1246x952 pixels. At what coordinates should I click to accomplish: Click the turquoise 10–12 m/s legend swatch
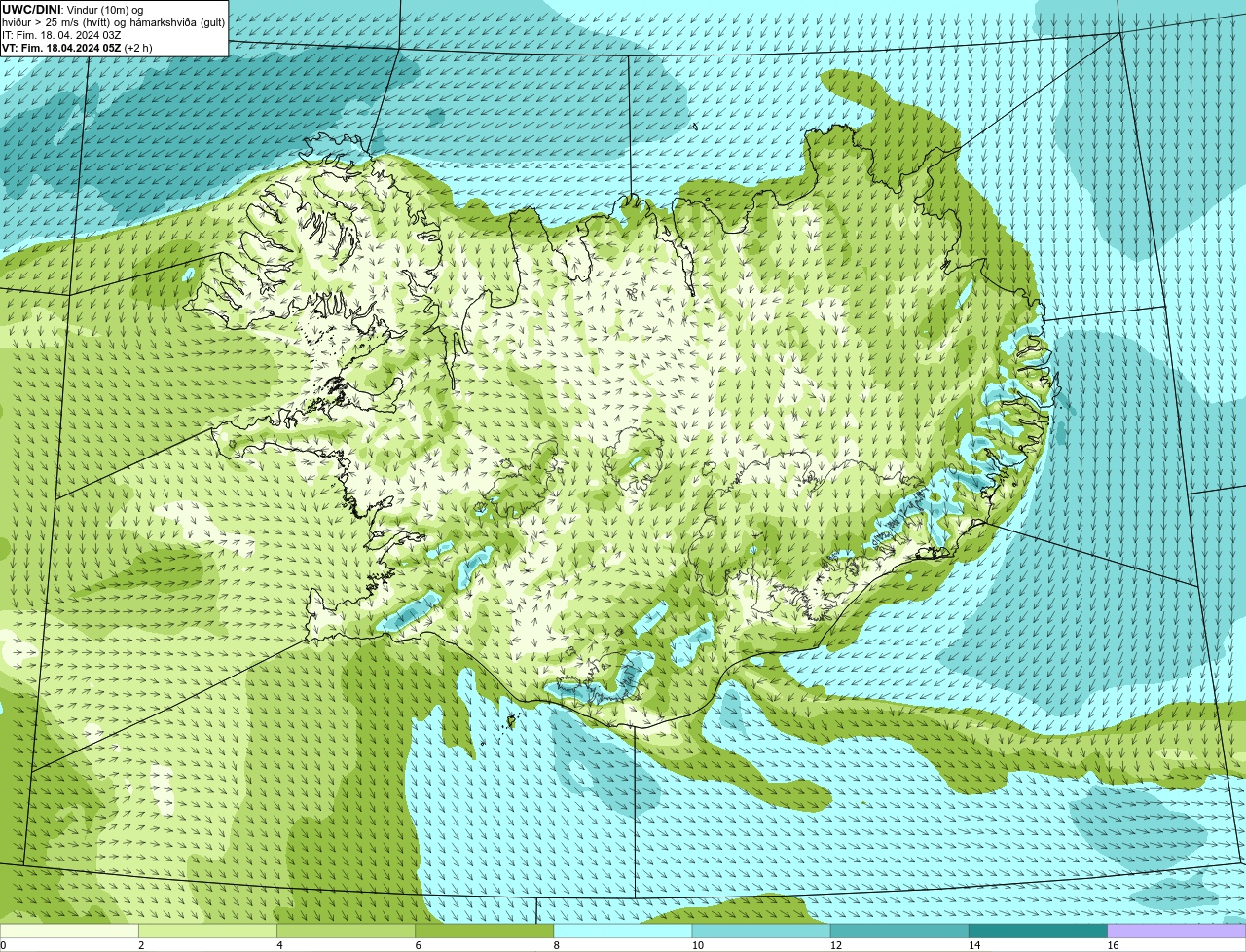(761, 932)
